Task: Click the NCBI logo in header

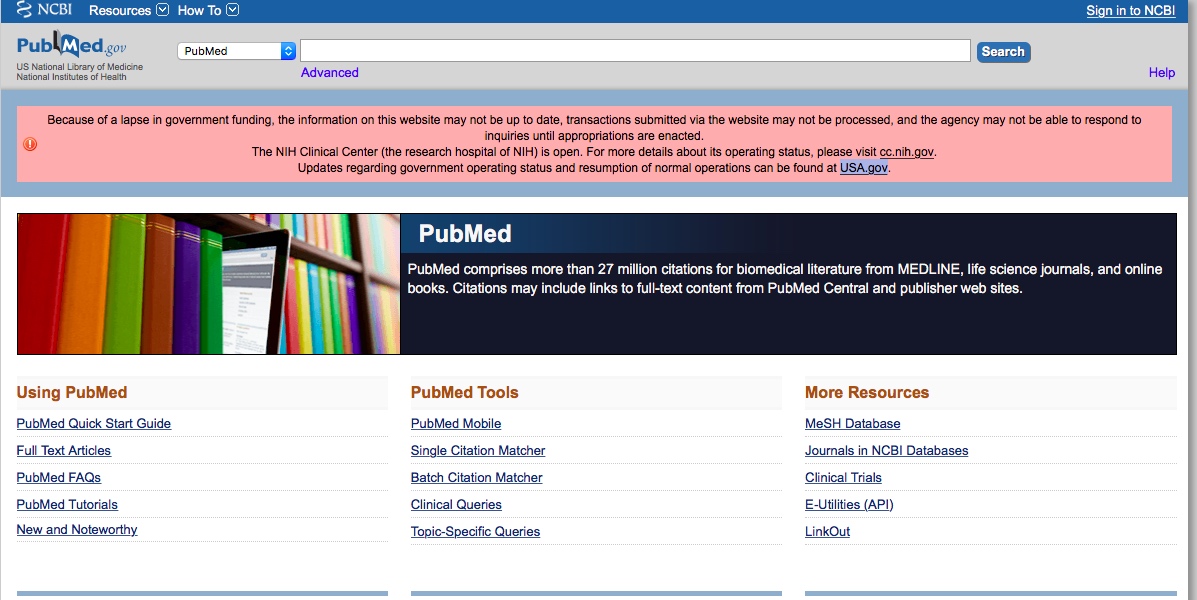Action: click(44, 9)
